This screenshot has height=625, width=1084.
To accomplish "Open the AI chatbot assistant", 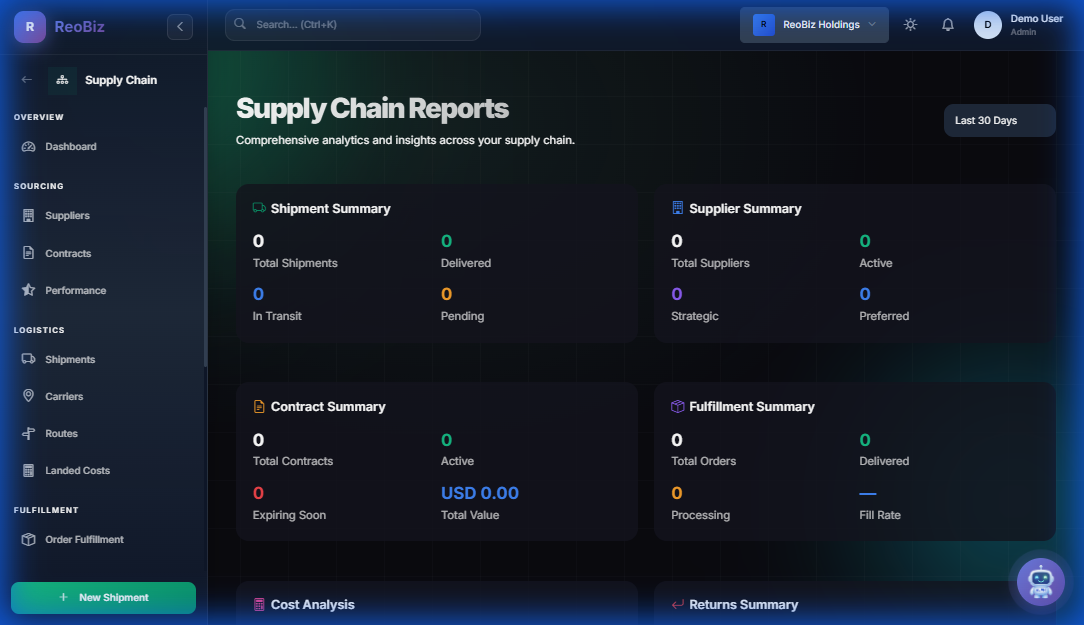I will pyautogui.click(x=1040, y=581).
